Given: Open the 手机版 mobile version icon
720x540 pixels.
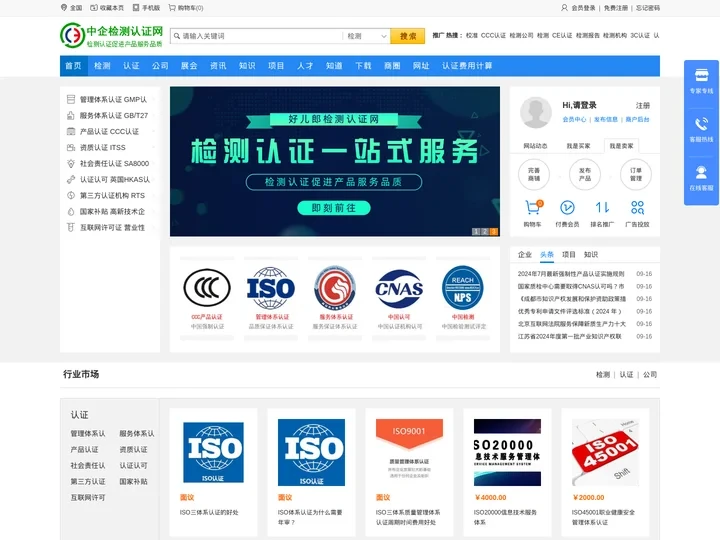Looking at the screenshot, I should coord(136,7).
